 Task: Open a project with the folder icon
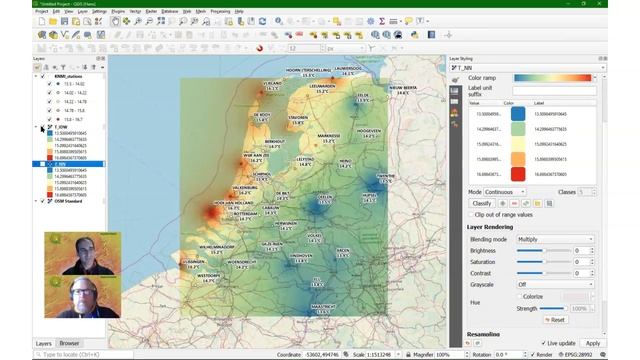[53, 21]
